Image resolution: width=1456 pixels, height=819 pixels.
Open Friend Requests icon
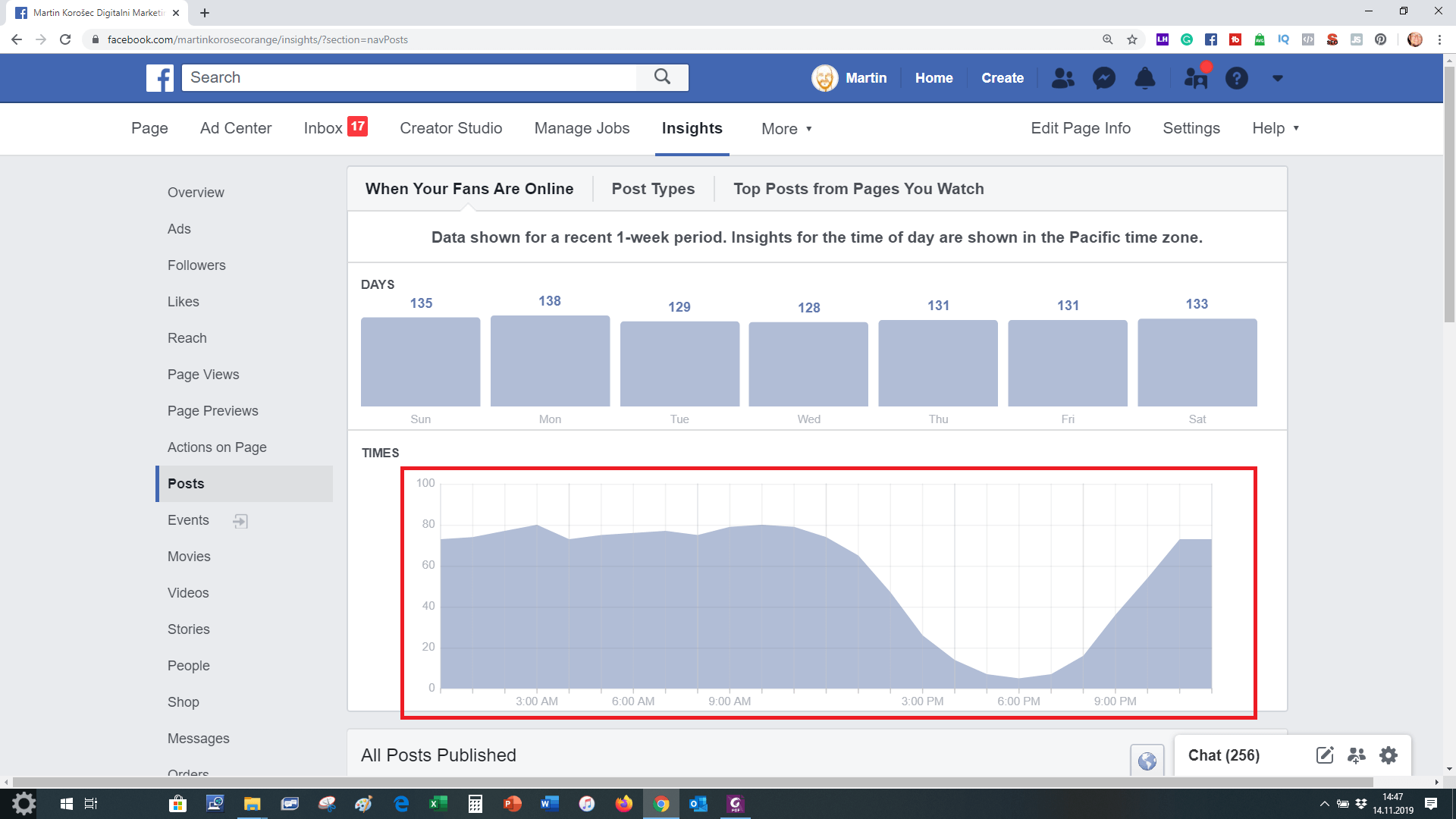tap(1062, 78)
